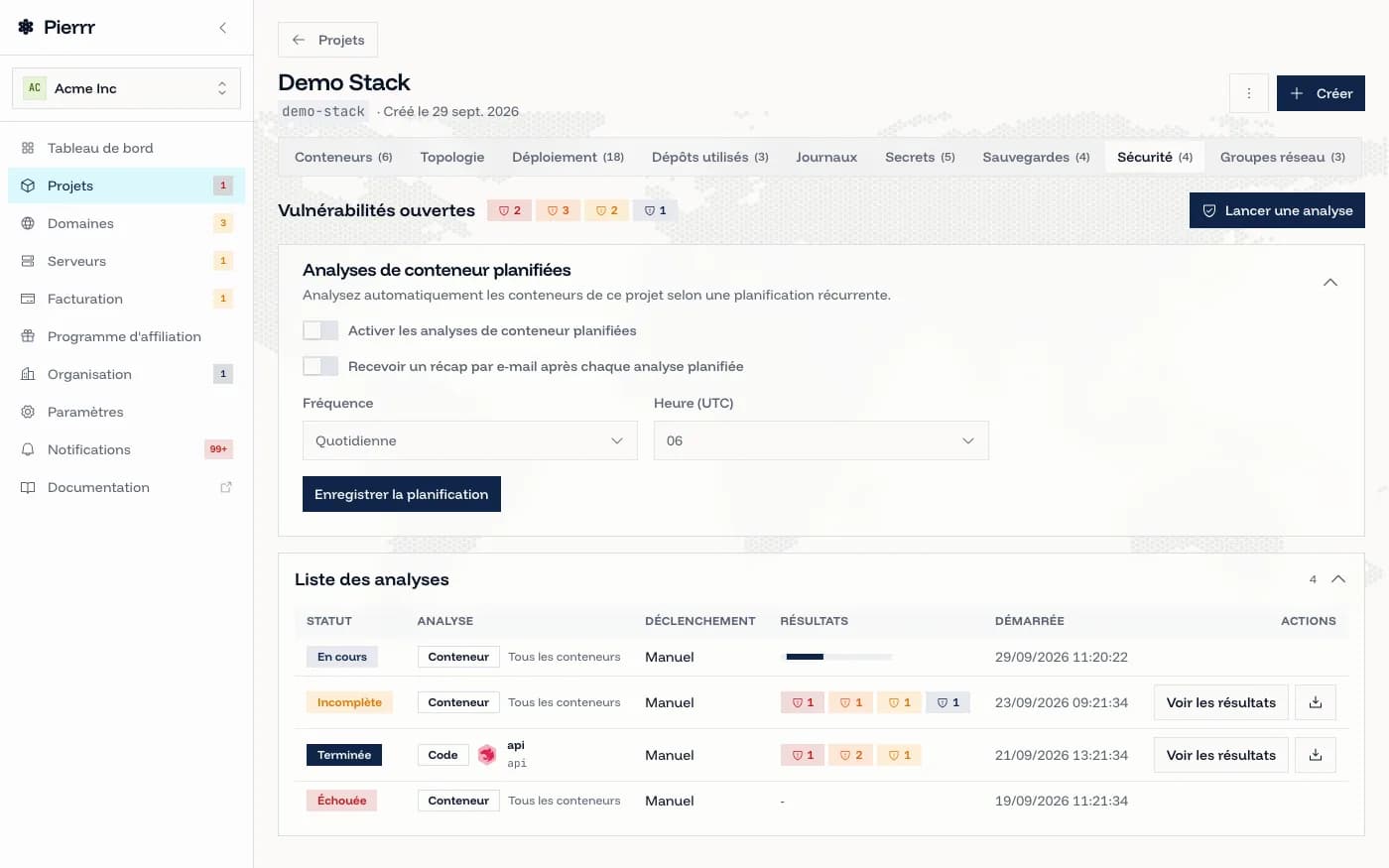Image resolution: width=1389 pixels, height=868 pixels.
Task: Click the api service icon
Action: (x=487, y=755)
